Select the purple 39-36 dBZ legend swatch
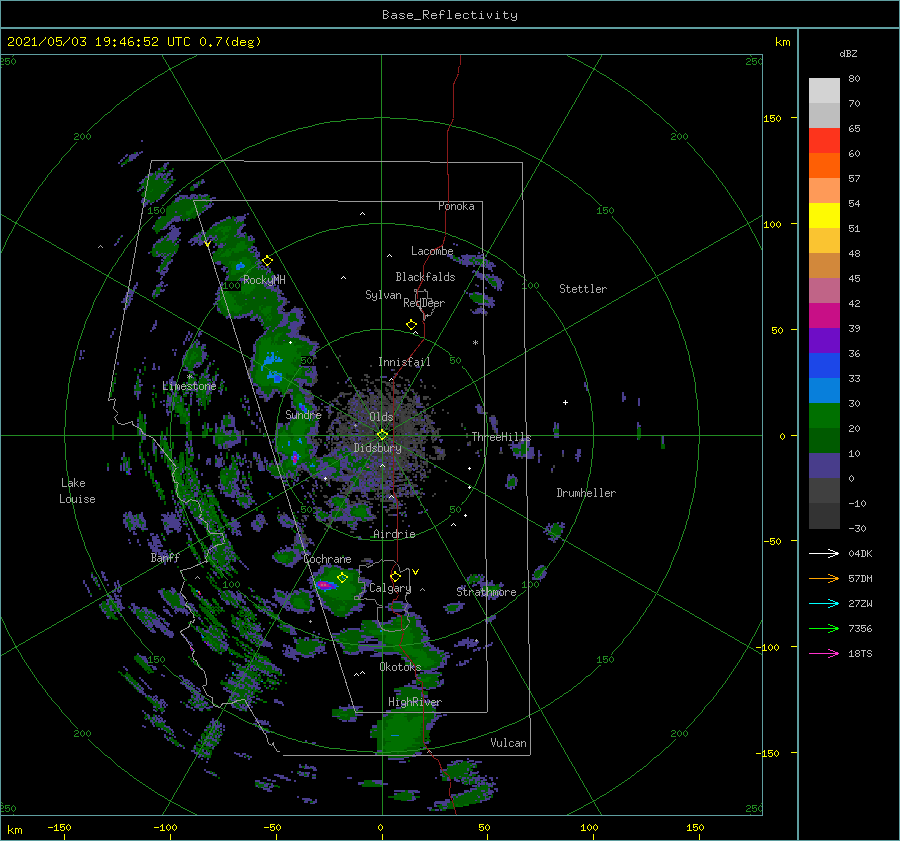The width and height of the screenshot is (900, 841). pos(824,341)
